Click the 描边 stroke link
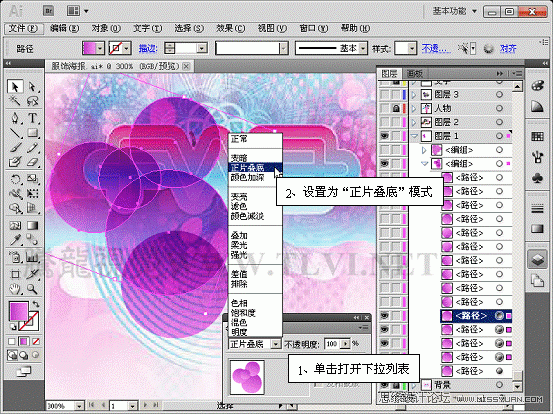The height and width of the screenshot is (414, 553). point(148,48)
